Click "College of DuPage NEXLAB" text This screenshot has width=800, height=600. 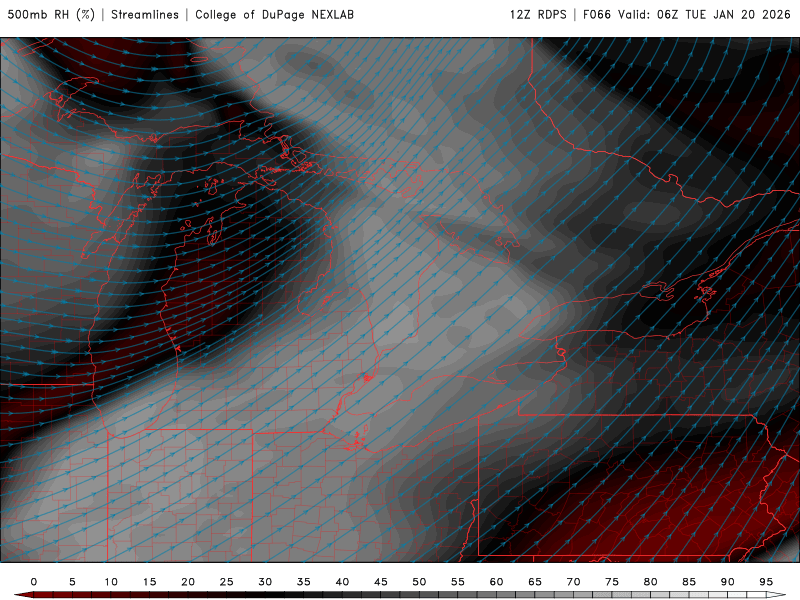(274, 14)
